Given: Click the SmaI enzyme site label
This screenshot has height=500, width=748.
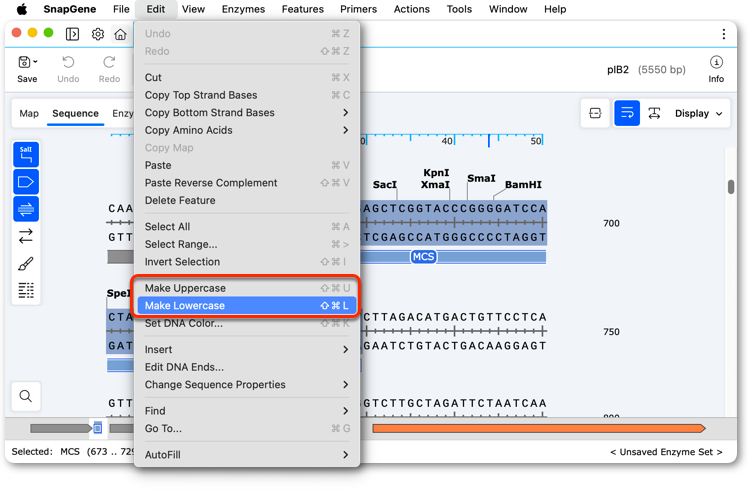Looking at the screenshot, I should (481, 178).
